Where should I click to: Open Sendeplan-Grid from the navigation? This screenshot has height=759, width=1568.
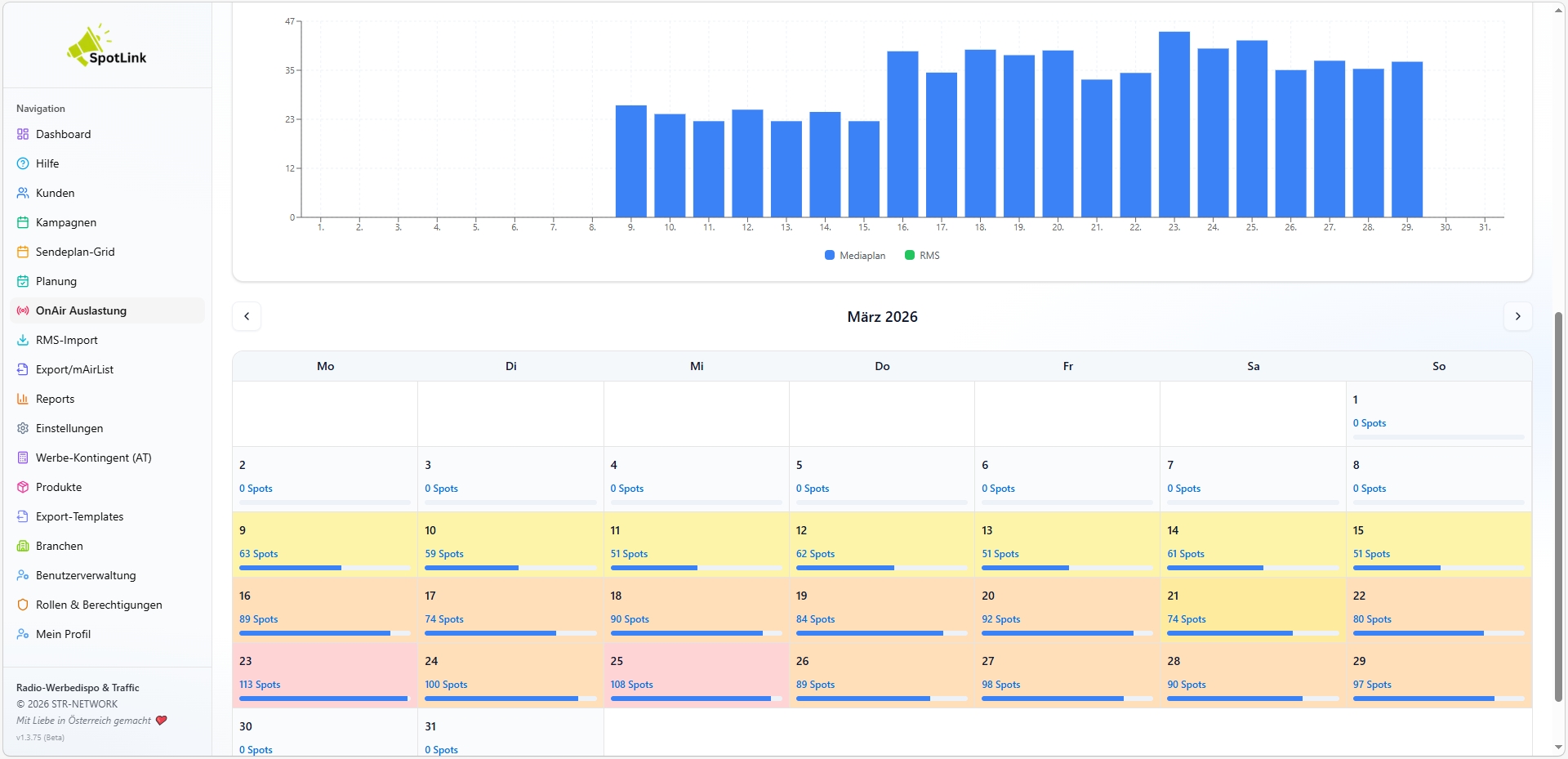coord(75,252)
